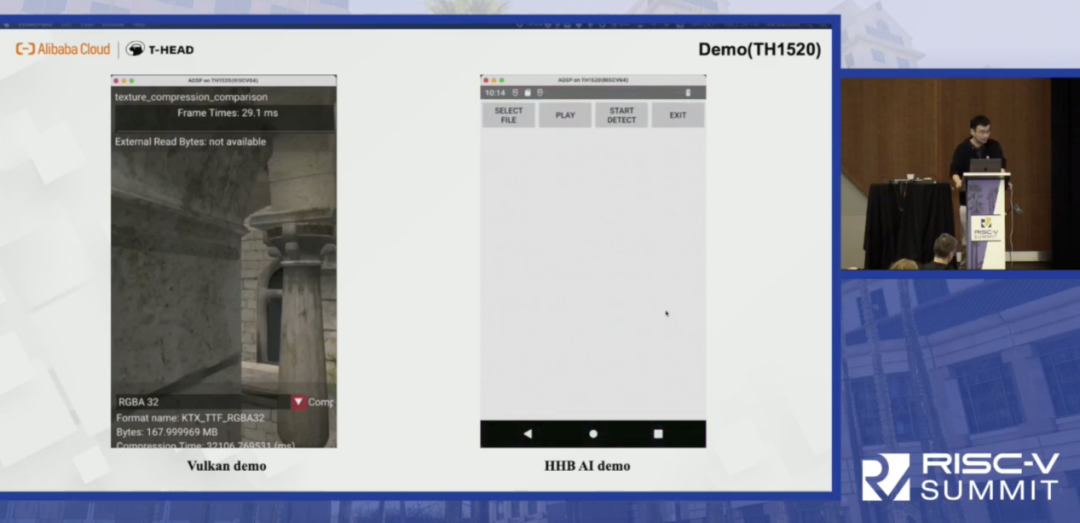
Task: Close the Vulkan demo AOSP window
Action: pos(116,81)
